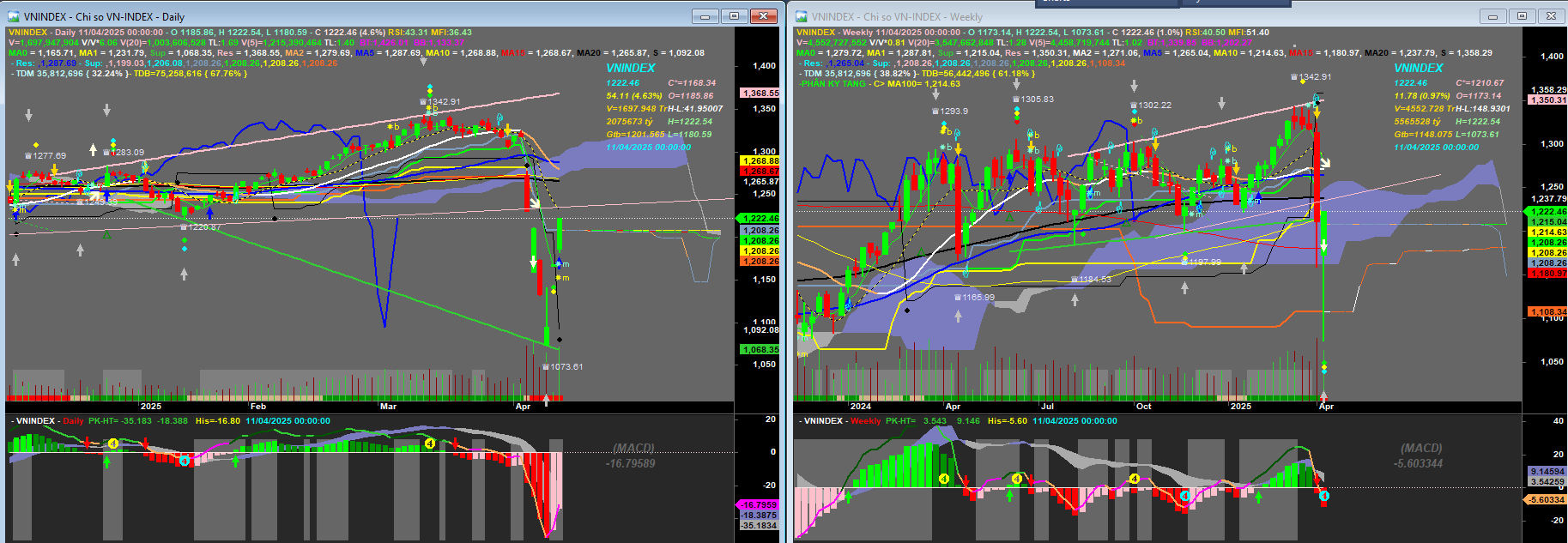Viewport: 1568px width, 543px height.
Task: Click the 1342.91 high marker in Weekly chart
Action: coord(1311,77)
